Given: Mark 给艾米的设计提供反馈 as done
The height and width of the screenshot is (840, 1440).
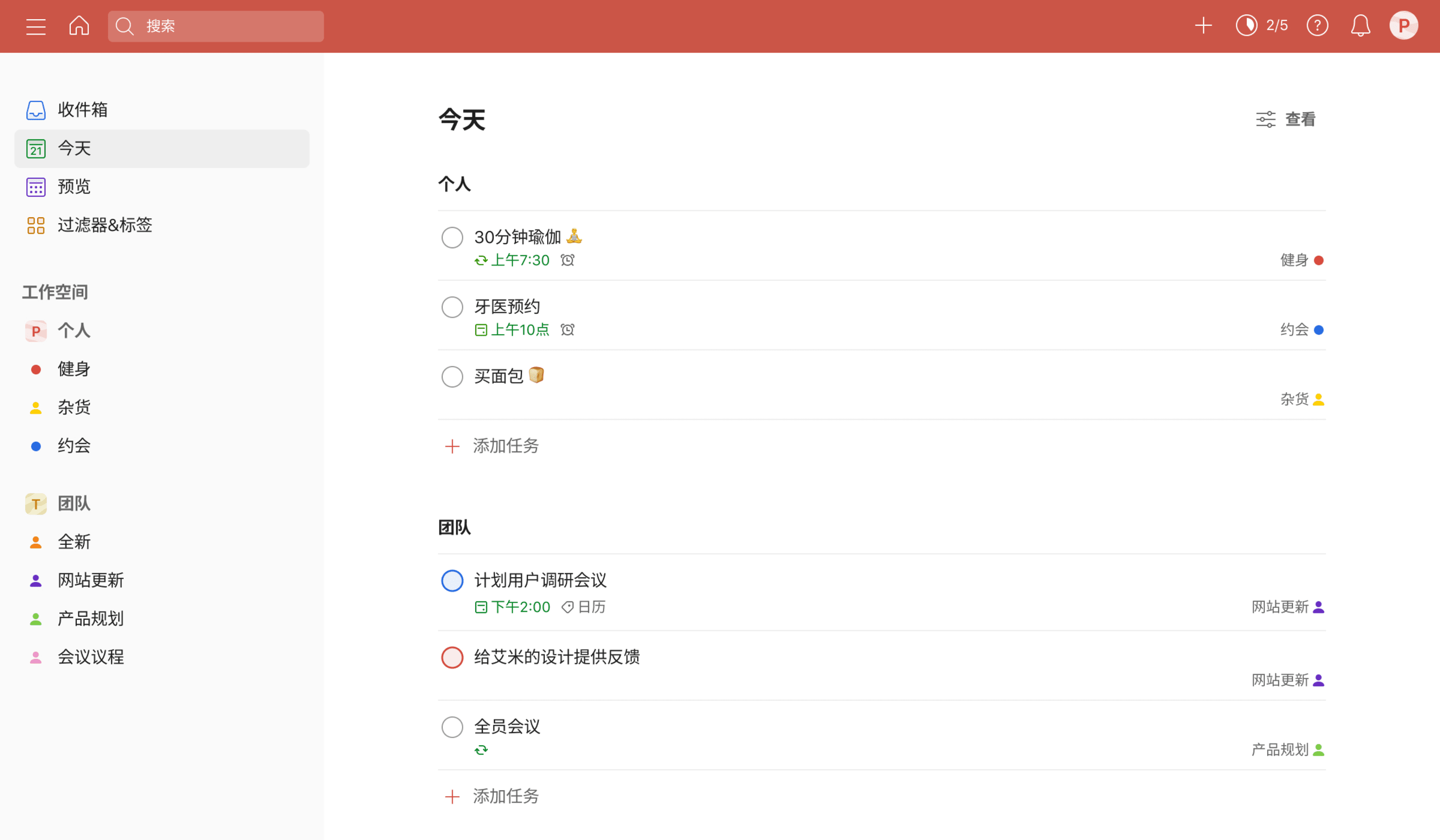Looking at the screenshot, I should pos(452,658).
